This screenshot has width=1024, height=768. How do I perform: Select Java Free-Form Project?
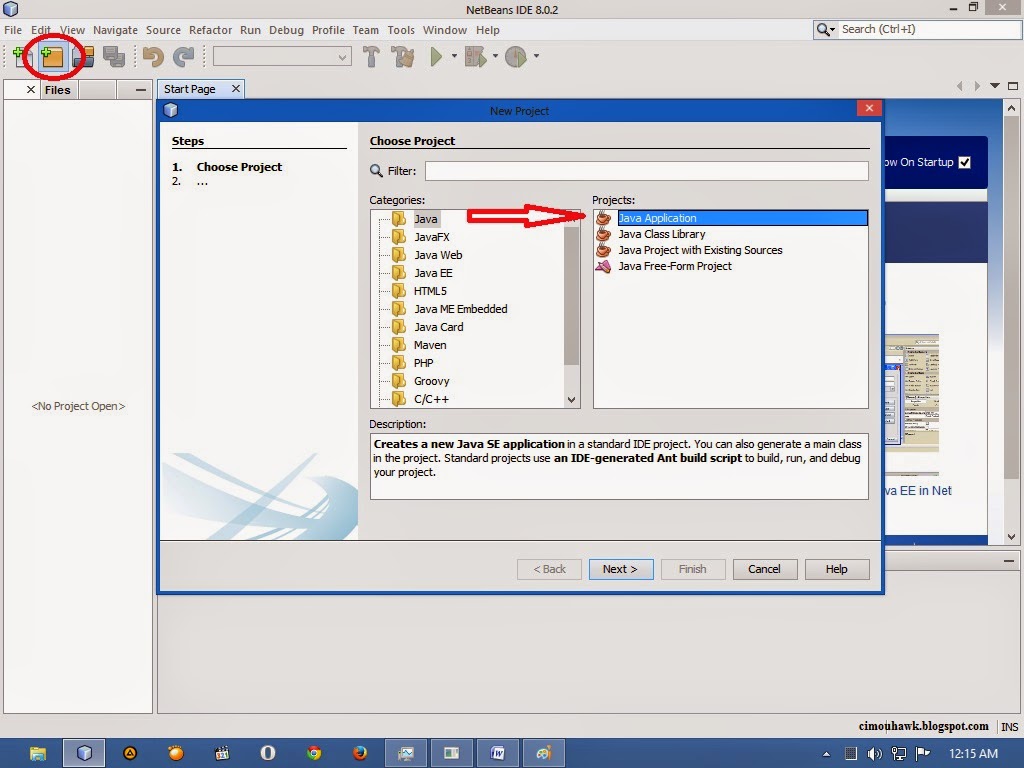click(x=675, y=266)
